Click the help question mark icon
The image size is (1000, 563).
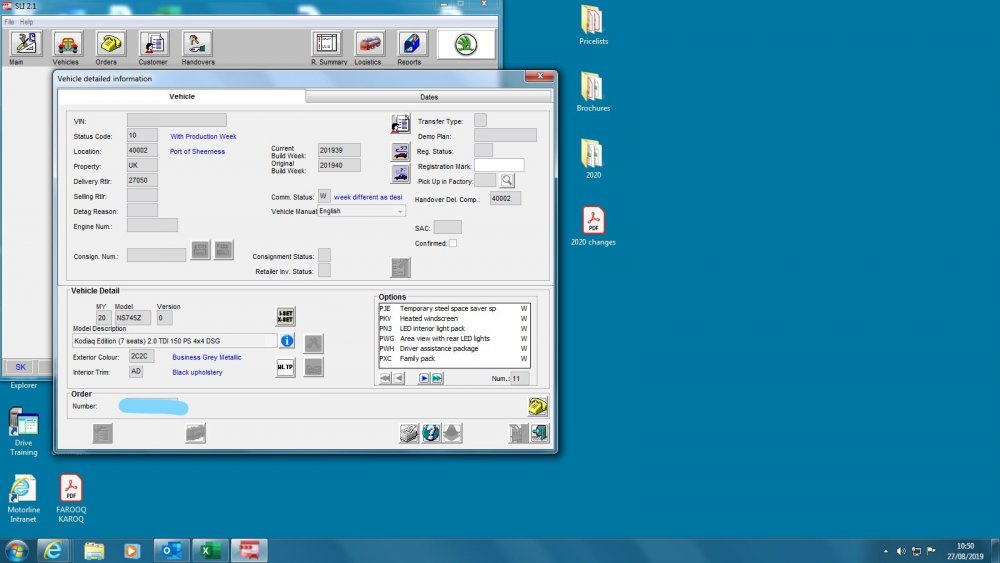[x=431, y=434]
